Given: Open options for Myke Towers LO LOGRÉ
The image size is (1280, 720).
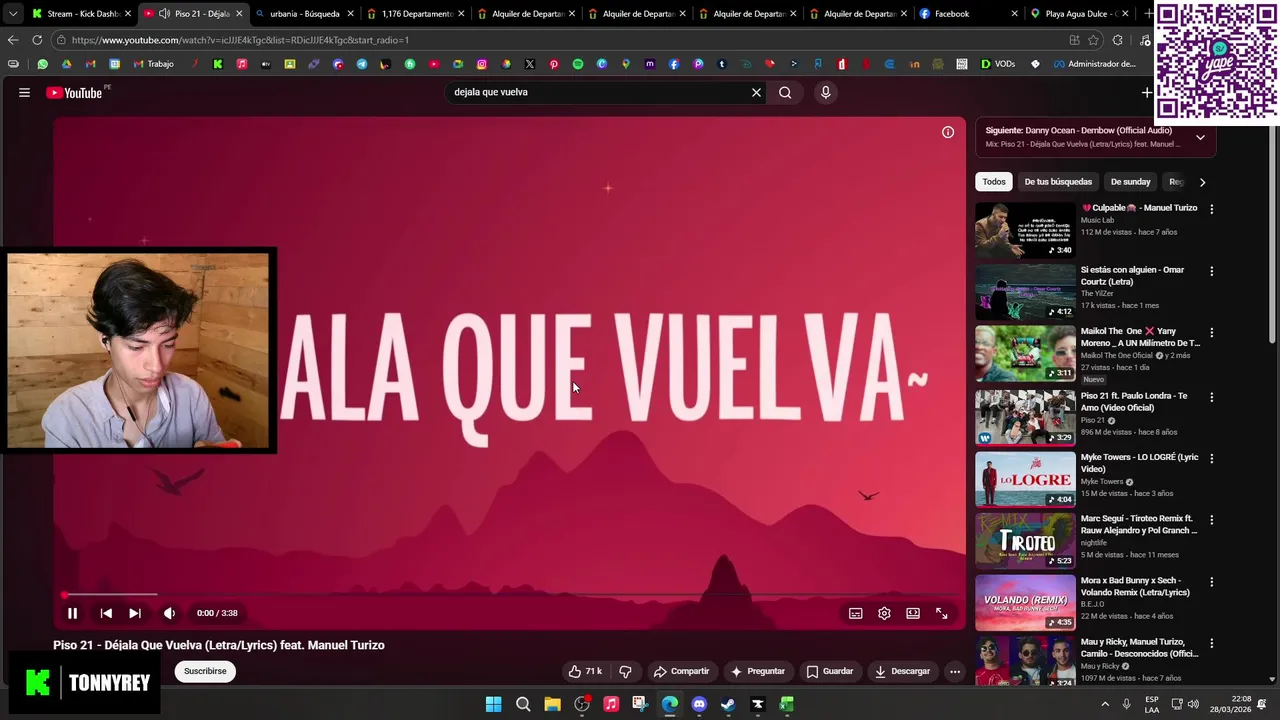Looking at the screenshot, I should [1211, 458].
